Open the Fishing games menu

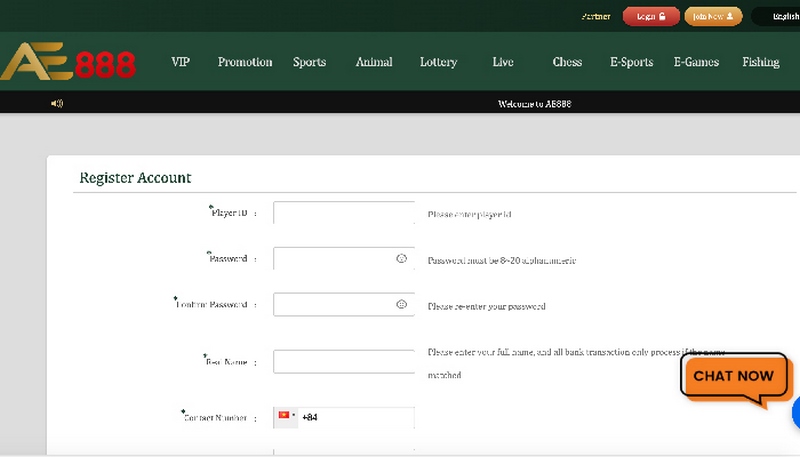point(760,62)
